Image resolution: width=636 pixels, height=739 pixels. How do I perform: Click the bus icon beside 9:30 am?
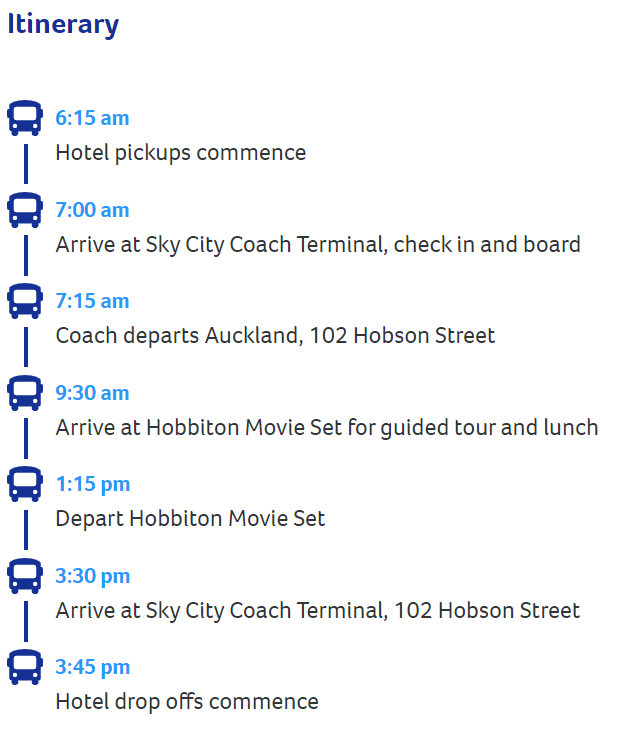point(25,393)
